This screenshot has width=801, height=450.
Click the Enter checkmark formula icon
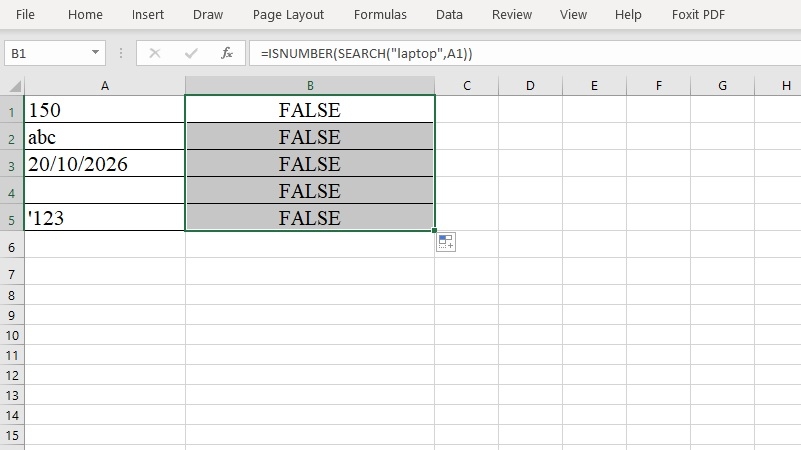pyautogui.click(x=191, y=53)
